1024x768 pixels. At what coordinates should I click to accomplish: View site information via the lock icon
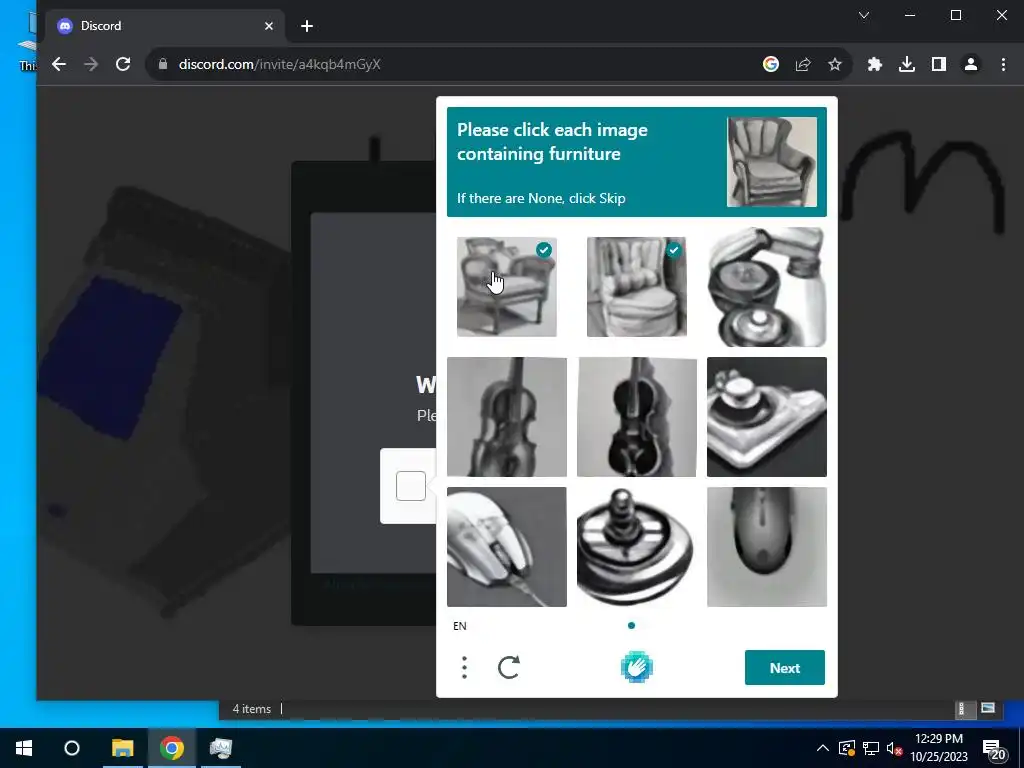coord(163,64)
